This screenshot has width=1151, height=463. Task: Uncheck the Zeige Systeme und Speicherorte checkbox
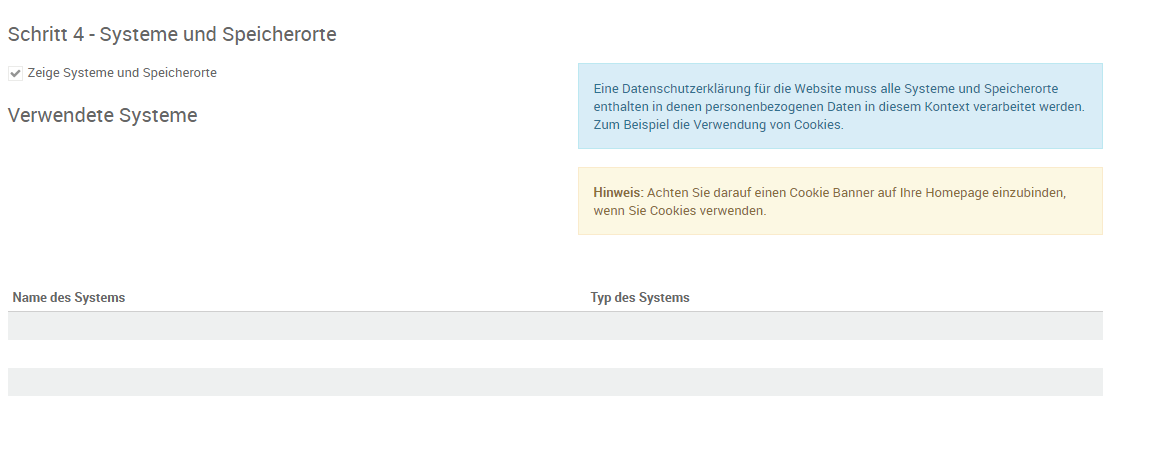click(x=15, y=73)
